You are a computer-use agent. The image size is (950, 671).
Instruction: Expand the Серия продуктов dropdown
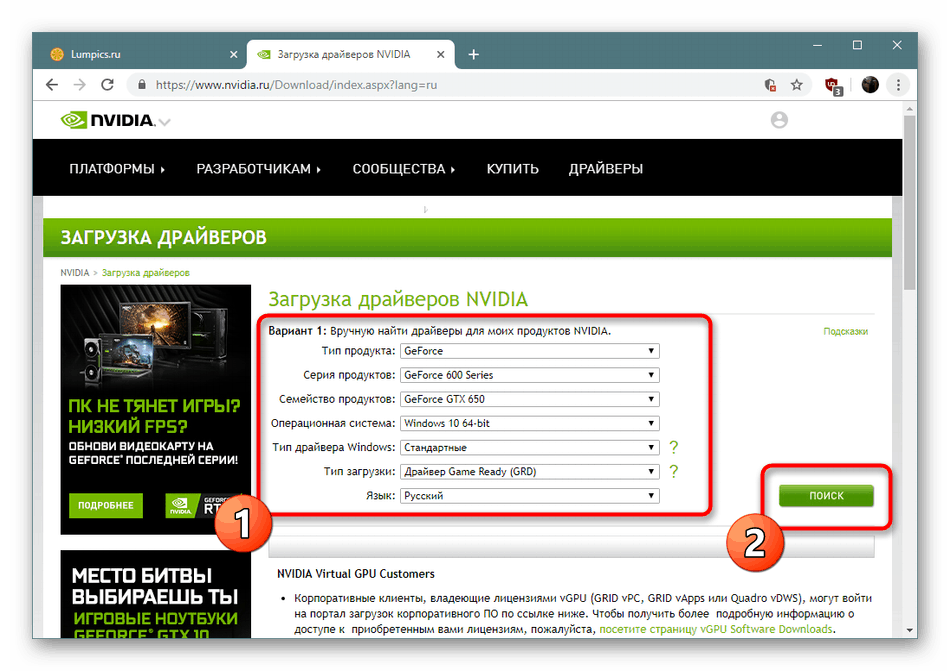[530, 375]
